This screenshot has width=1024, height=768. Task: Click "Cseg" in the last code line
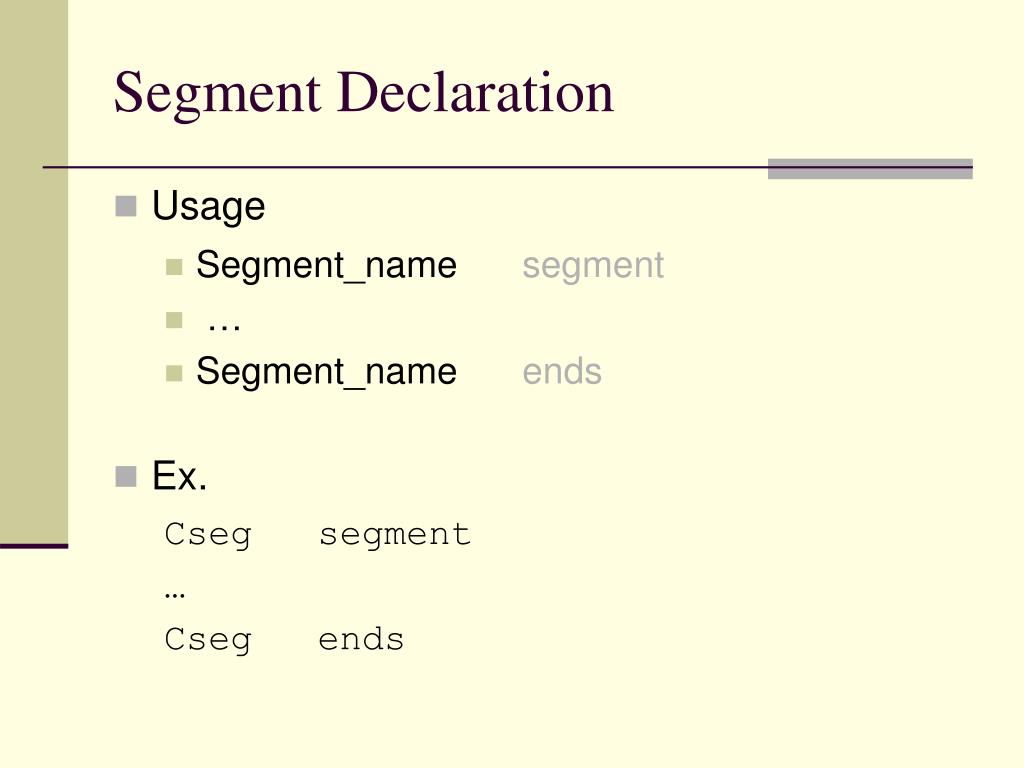click(x=208, y=639)
